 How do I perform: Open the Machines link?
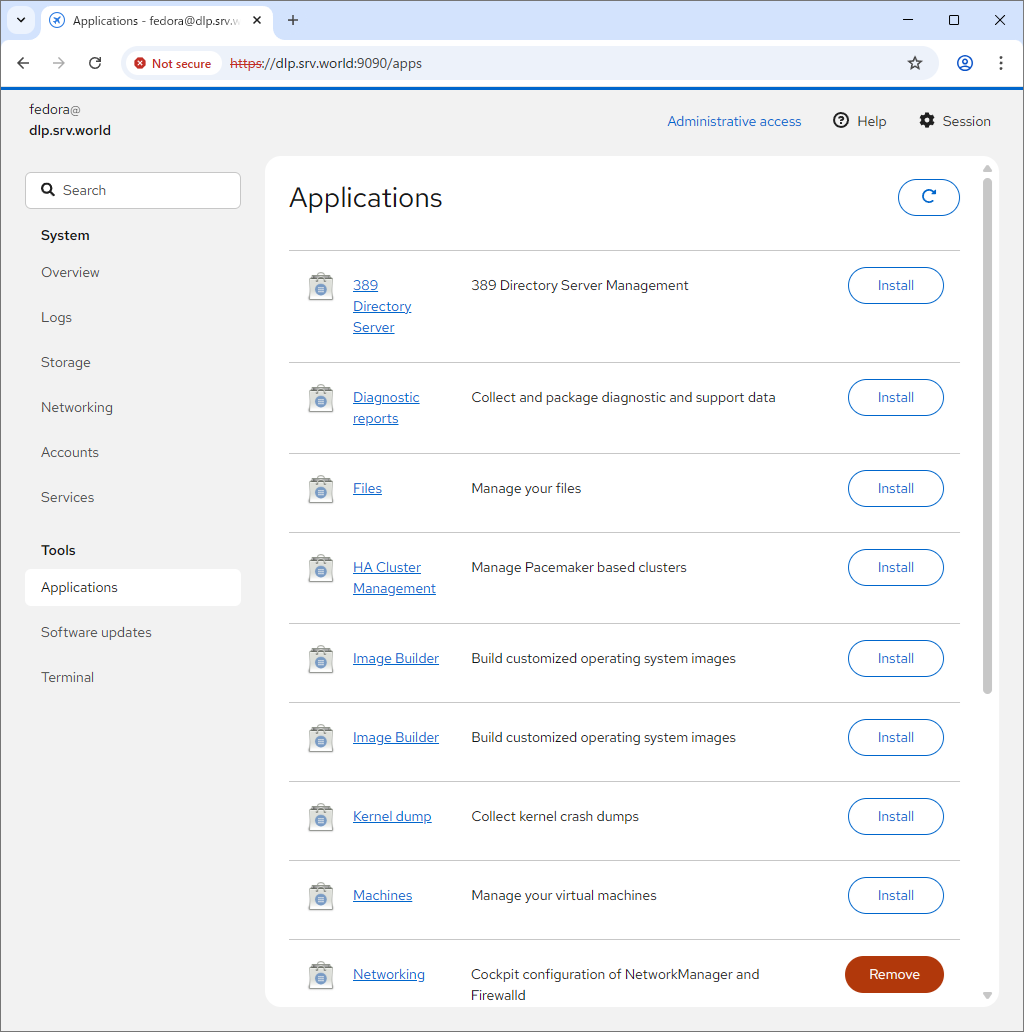(382, 895)
